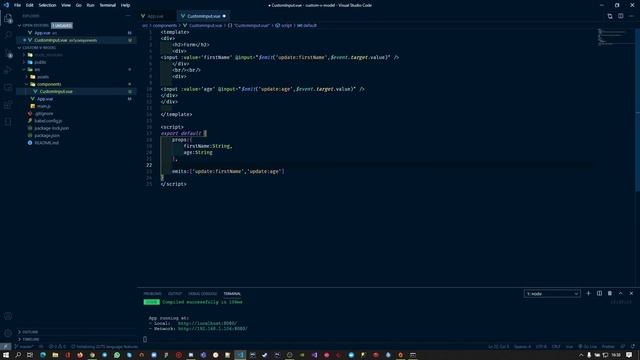Open editor More Actions ellipsis
The width and height of the screenshot is (640, 360).
[x=631, y=16]
